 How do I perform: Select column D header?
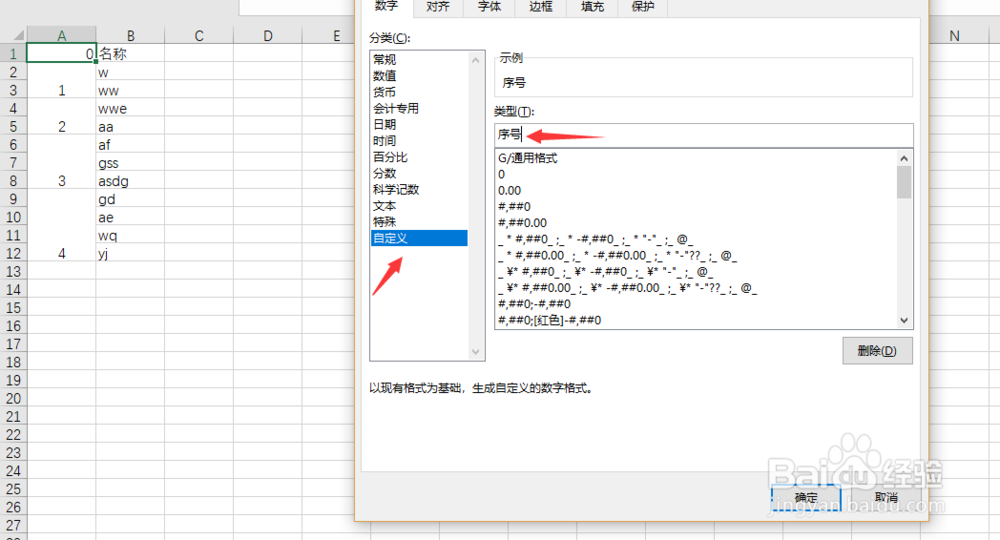(268, 36)
